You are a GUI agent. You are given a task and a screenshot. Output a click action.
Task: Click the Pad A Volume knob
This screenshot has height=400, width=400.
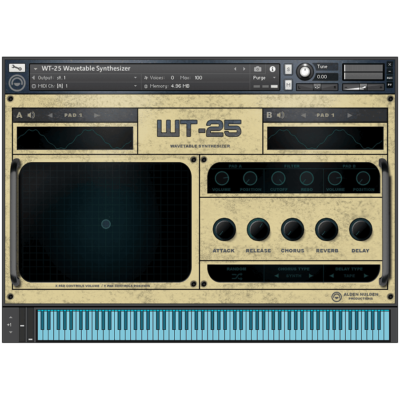[221, 178]
